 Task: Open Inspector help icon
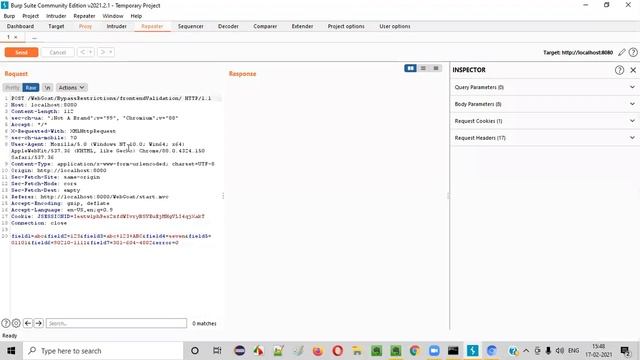click(x=619, y=70)
